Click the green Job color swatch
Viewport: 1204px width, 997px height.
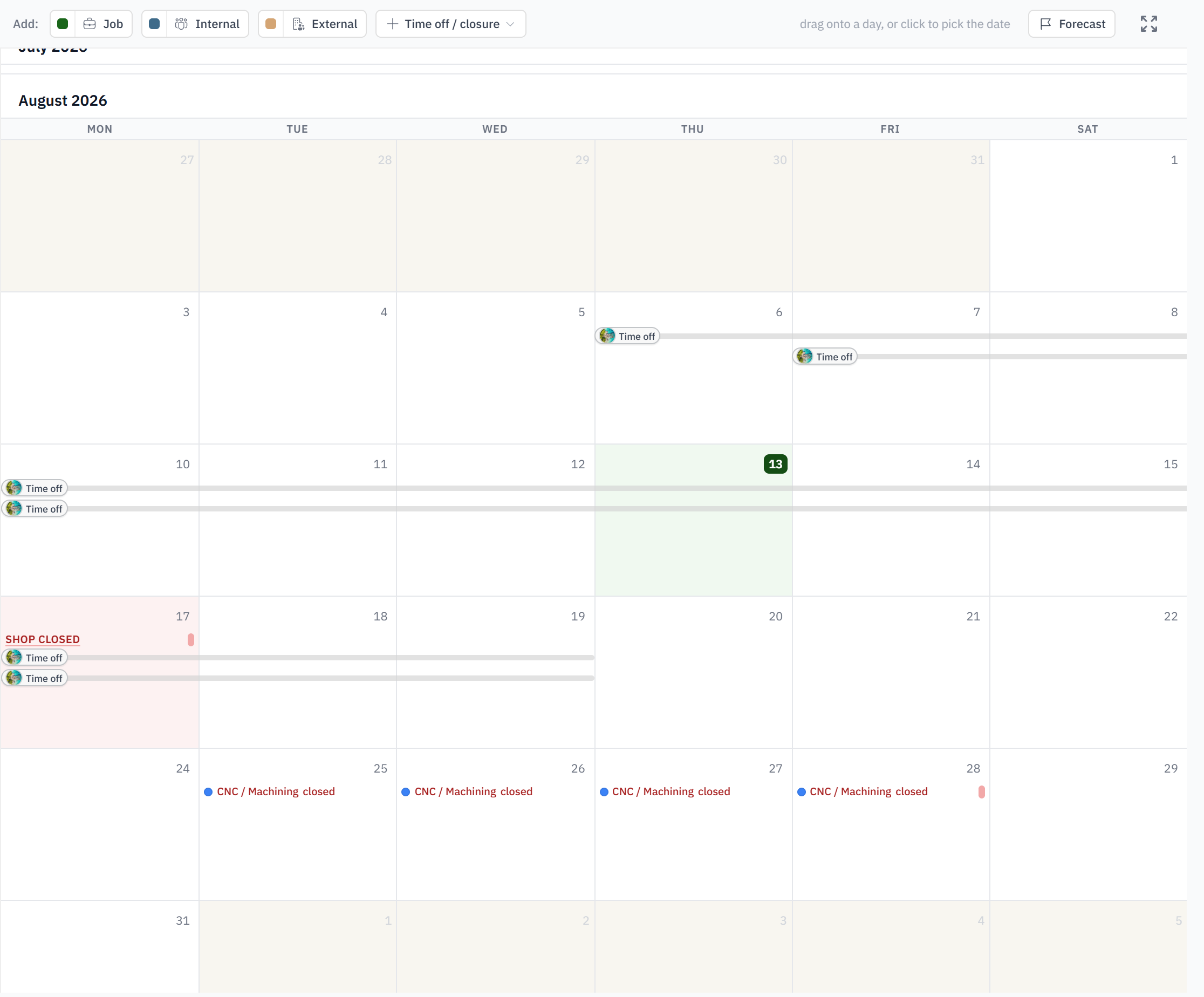coord(63,24)
